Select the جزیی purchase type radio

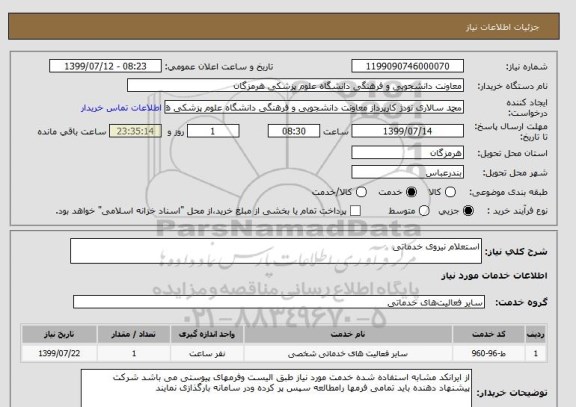468,211
